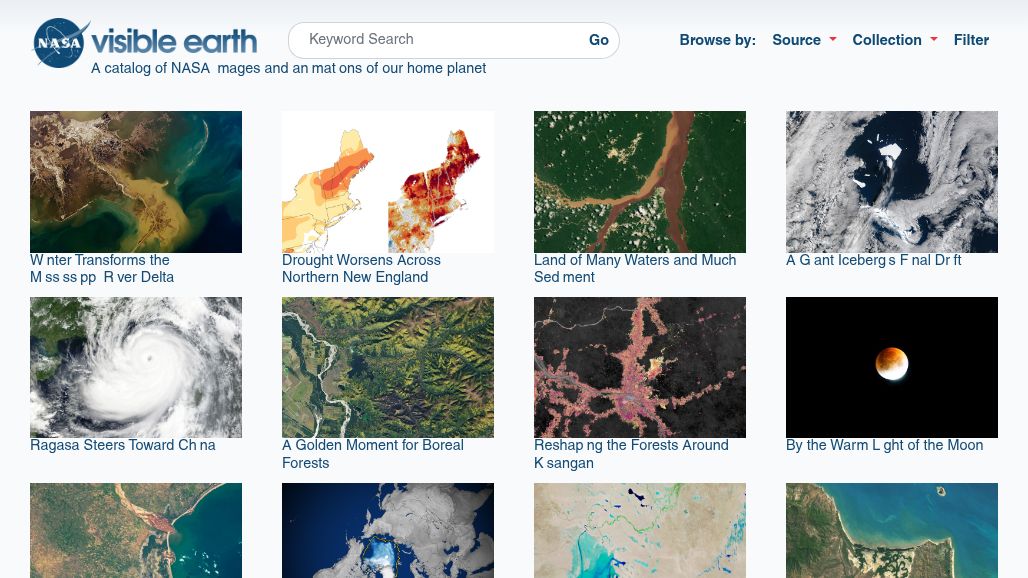The height and width of the screenshot is (578, 1028).
Task: Open the golden boreal forests image
Action: click(388, 367)
